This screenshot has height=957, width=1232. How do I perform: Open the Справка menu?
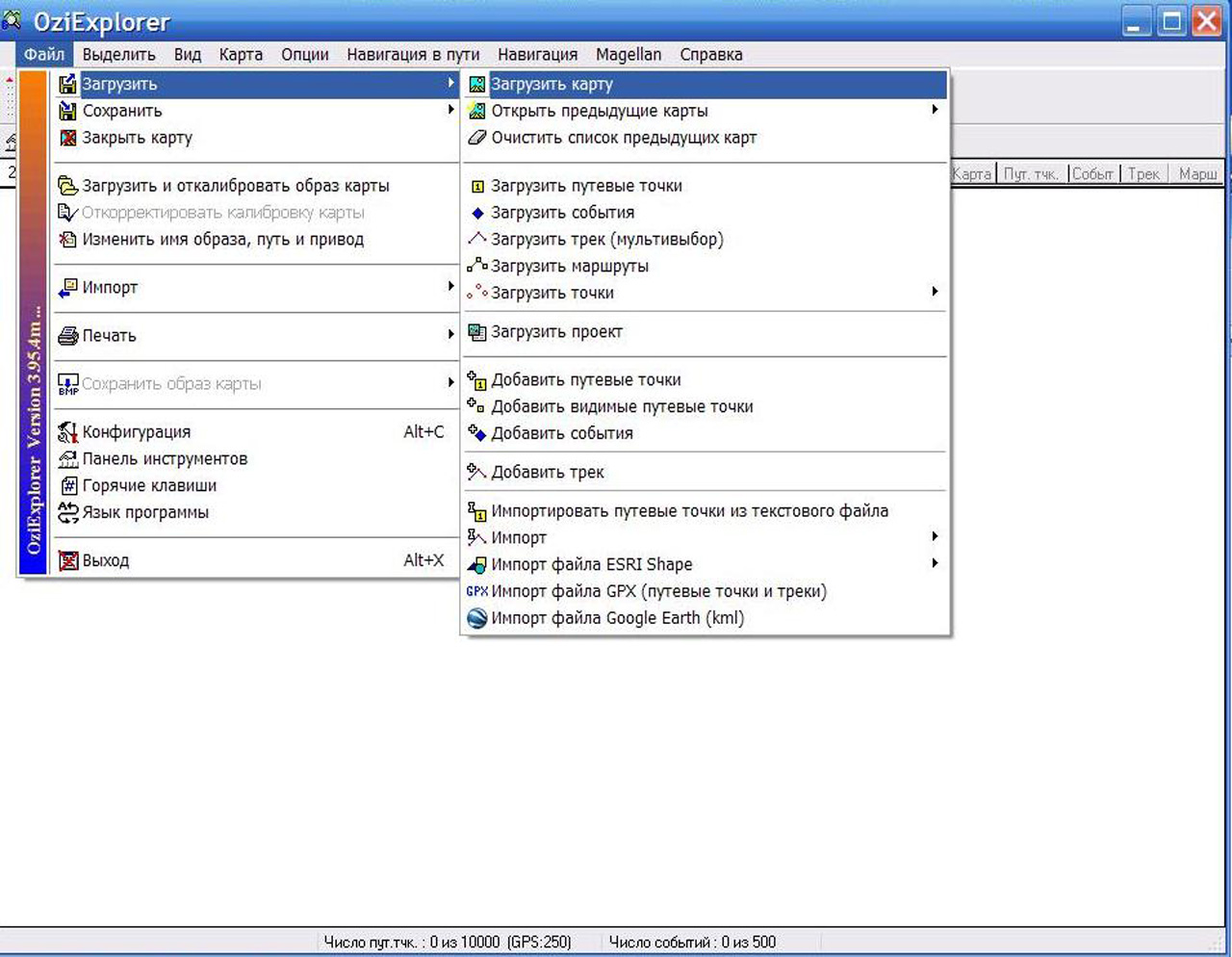tap(711, 55)
